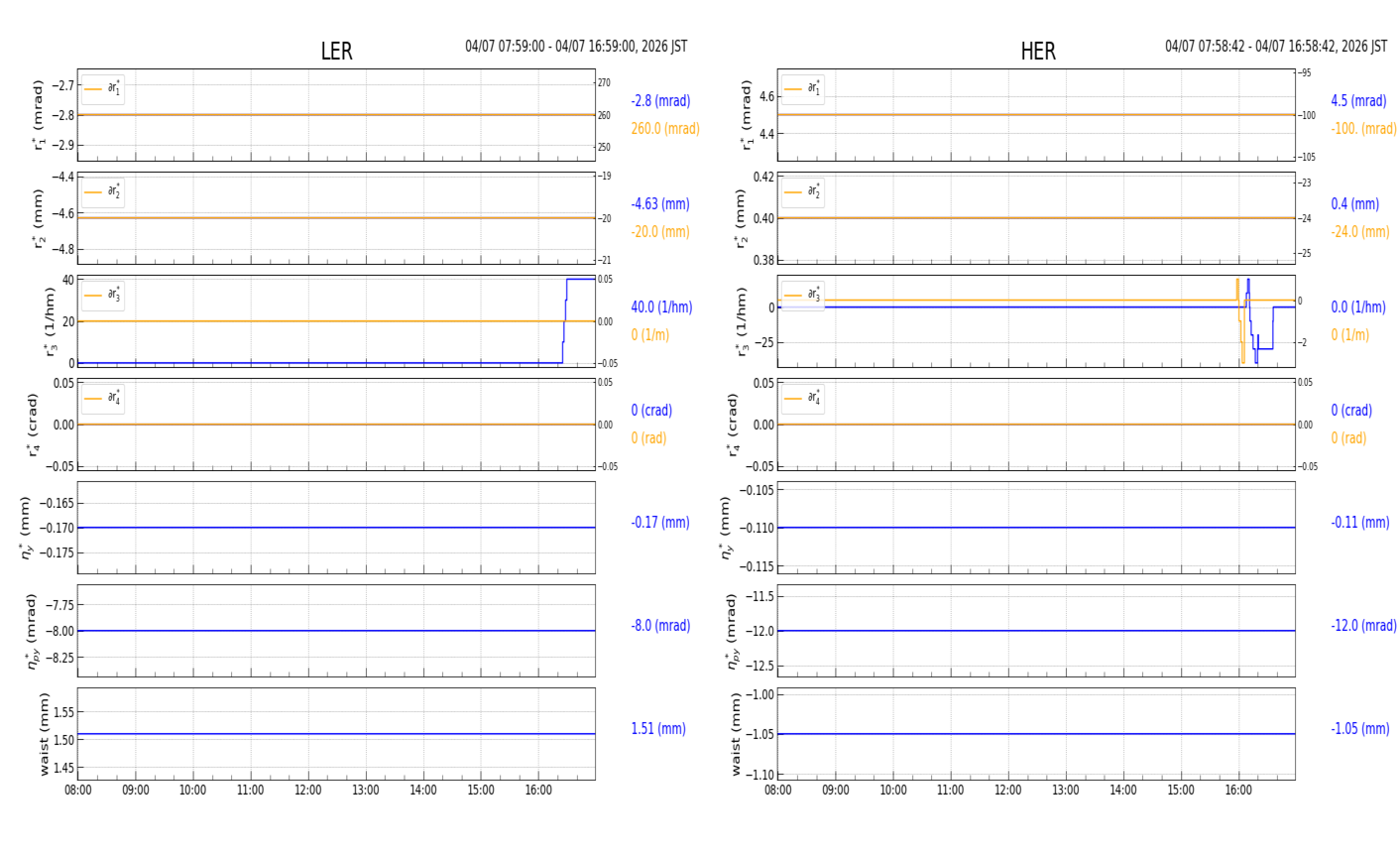This screenshot has width=1400, height=857.
Task: Click the ∂r1* legend in LER plot
Action: pos(103,89)
